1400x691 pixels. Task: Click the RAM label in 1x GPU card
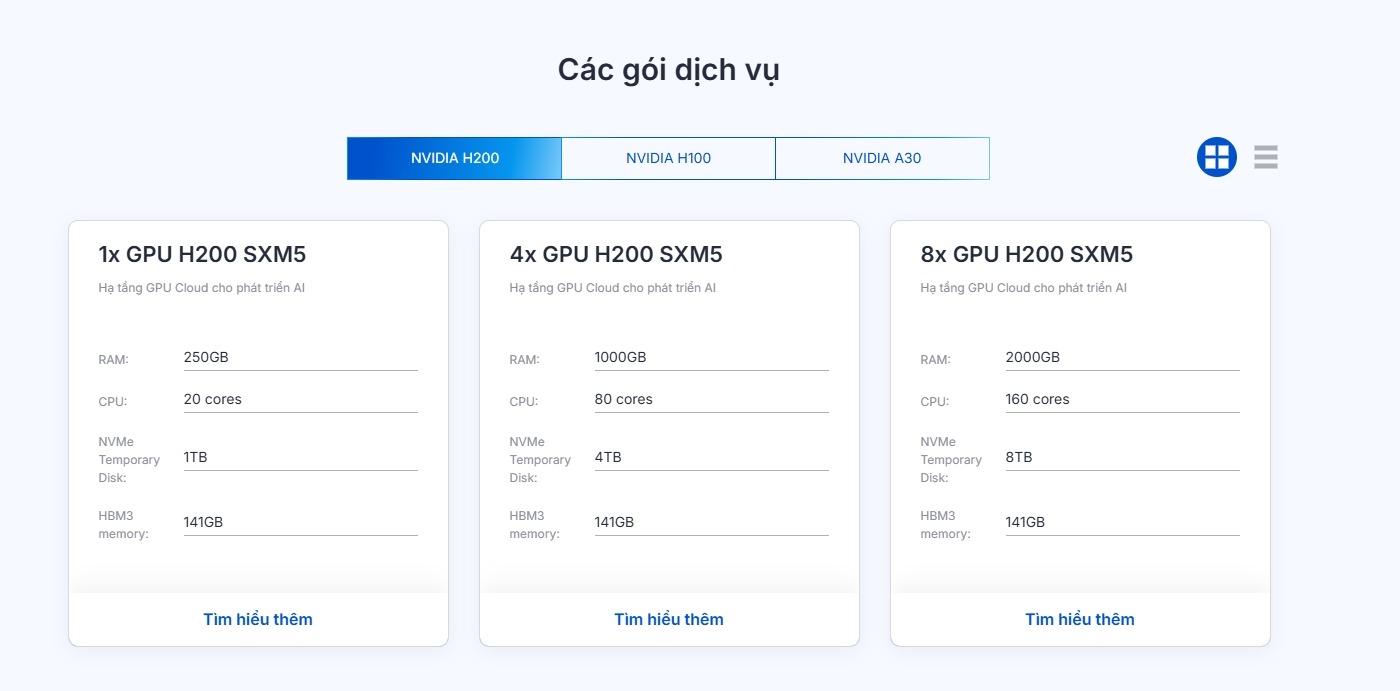click(114, 360)
